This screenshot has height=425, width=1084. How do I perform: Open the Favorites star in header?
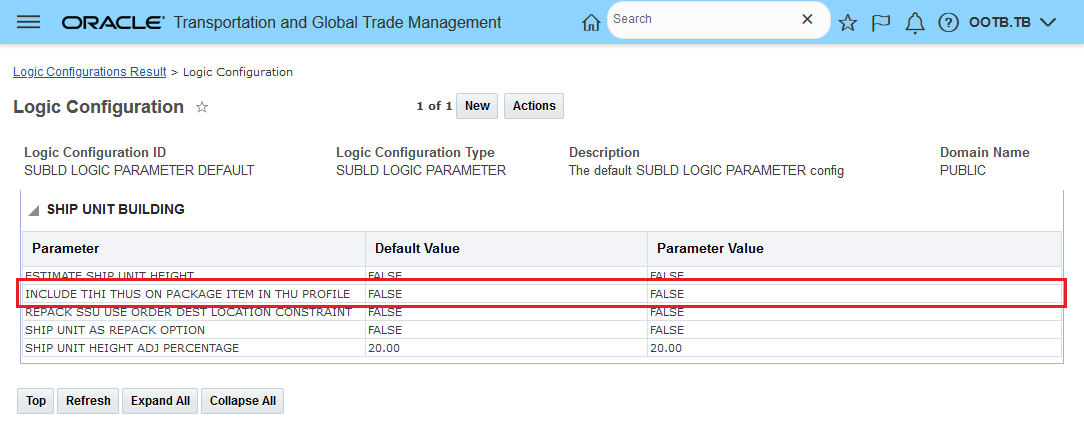848,22
